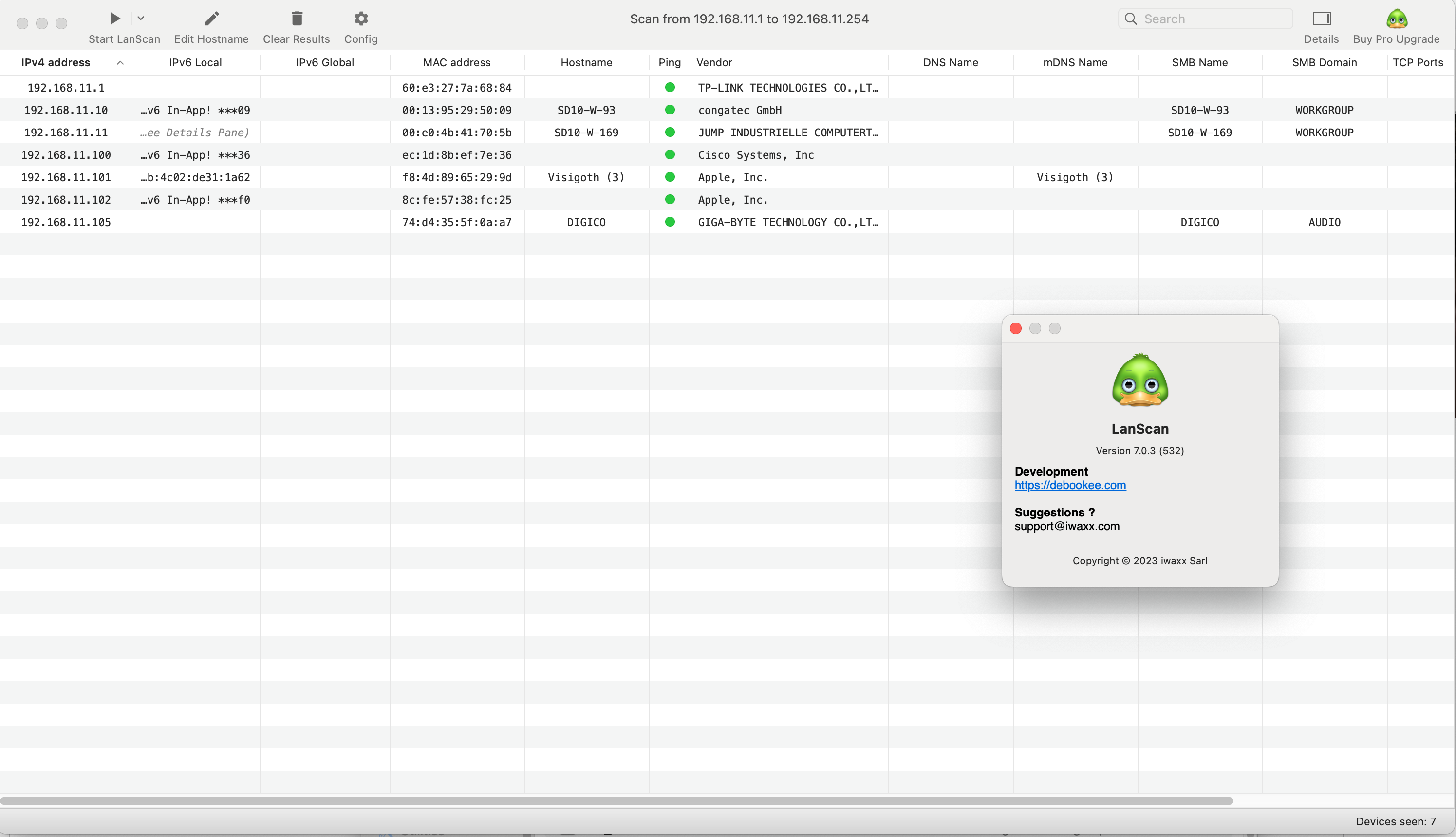Click the Start LanScan play icon
The width and height of the screenshot is (1456, 837).
coord(115,19)
